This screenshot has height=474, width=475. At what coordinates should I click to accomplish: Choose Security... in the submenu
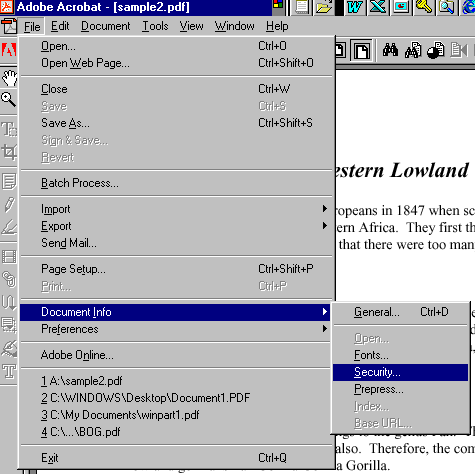coord(401,372)
